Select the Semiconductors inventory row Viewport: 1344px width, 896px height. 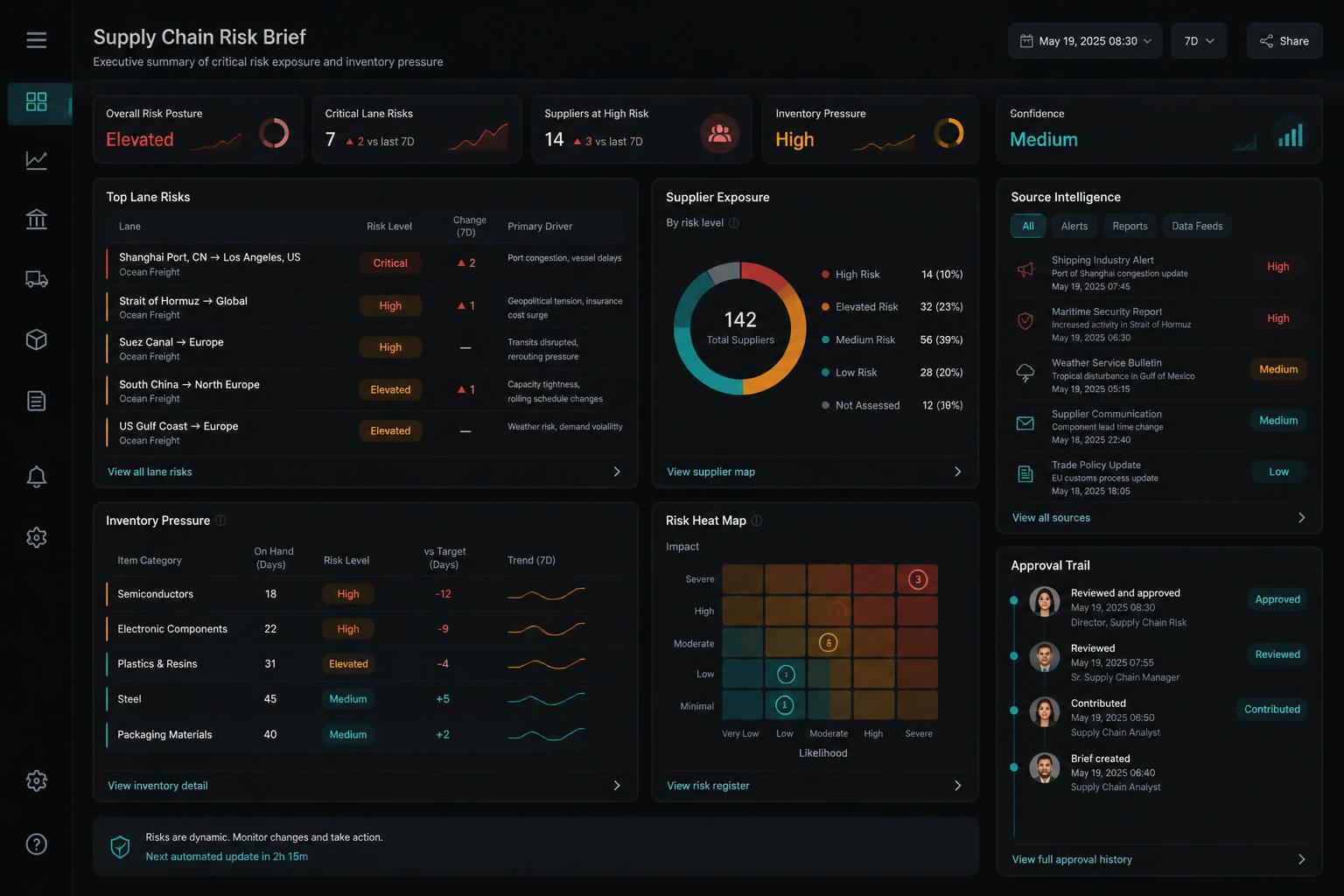point(365,594)
